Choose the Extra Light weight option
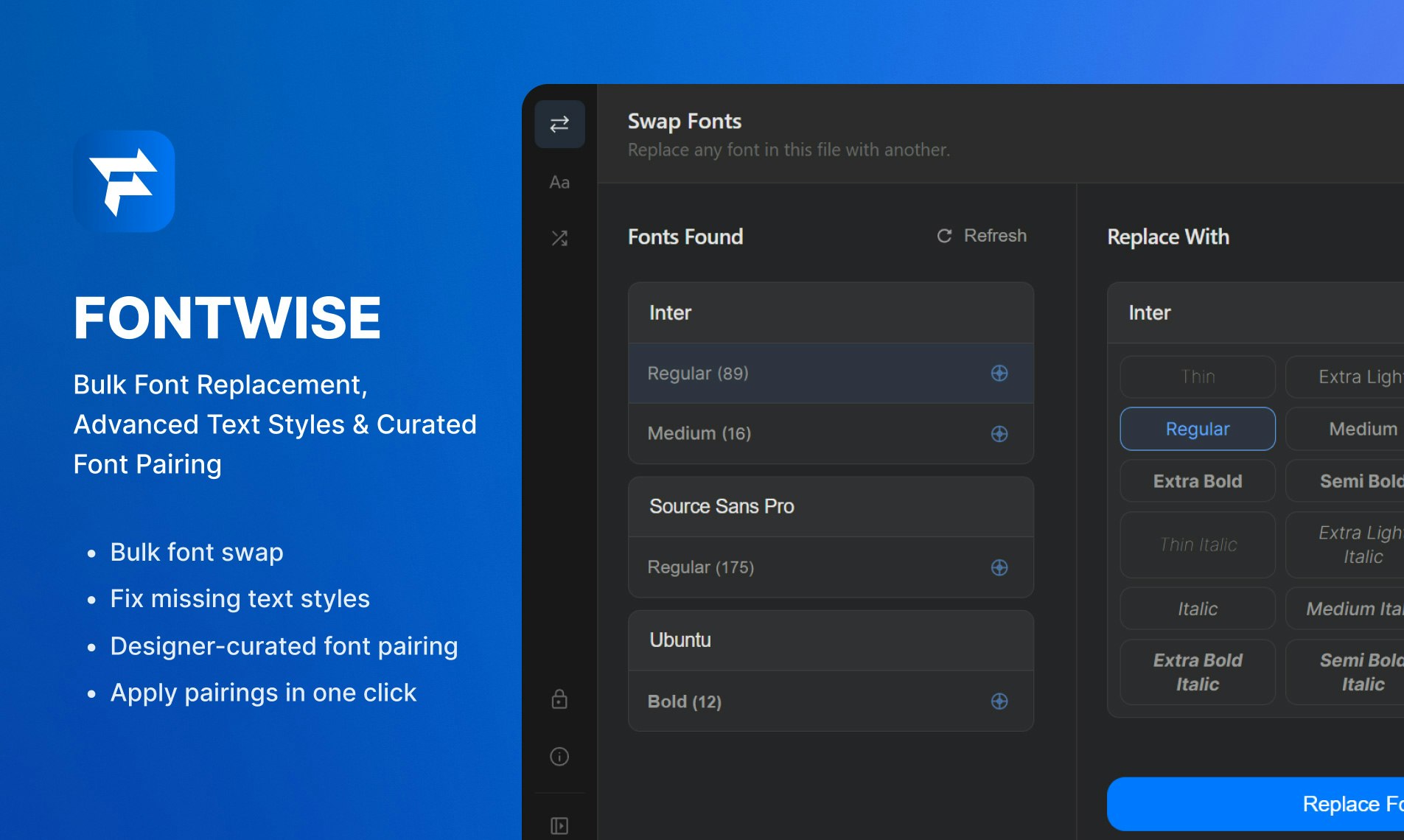 pos(1345,377)
